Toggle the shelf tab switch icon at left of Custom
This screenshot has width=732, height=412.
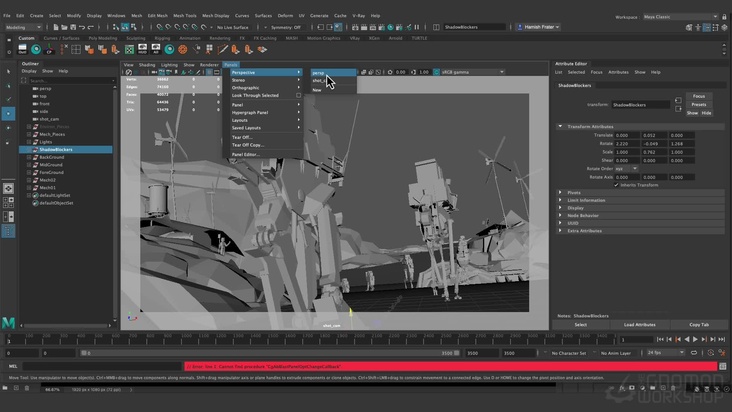tap(9, 40)
